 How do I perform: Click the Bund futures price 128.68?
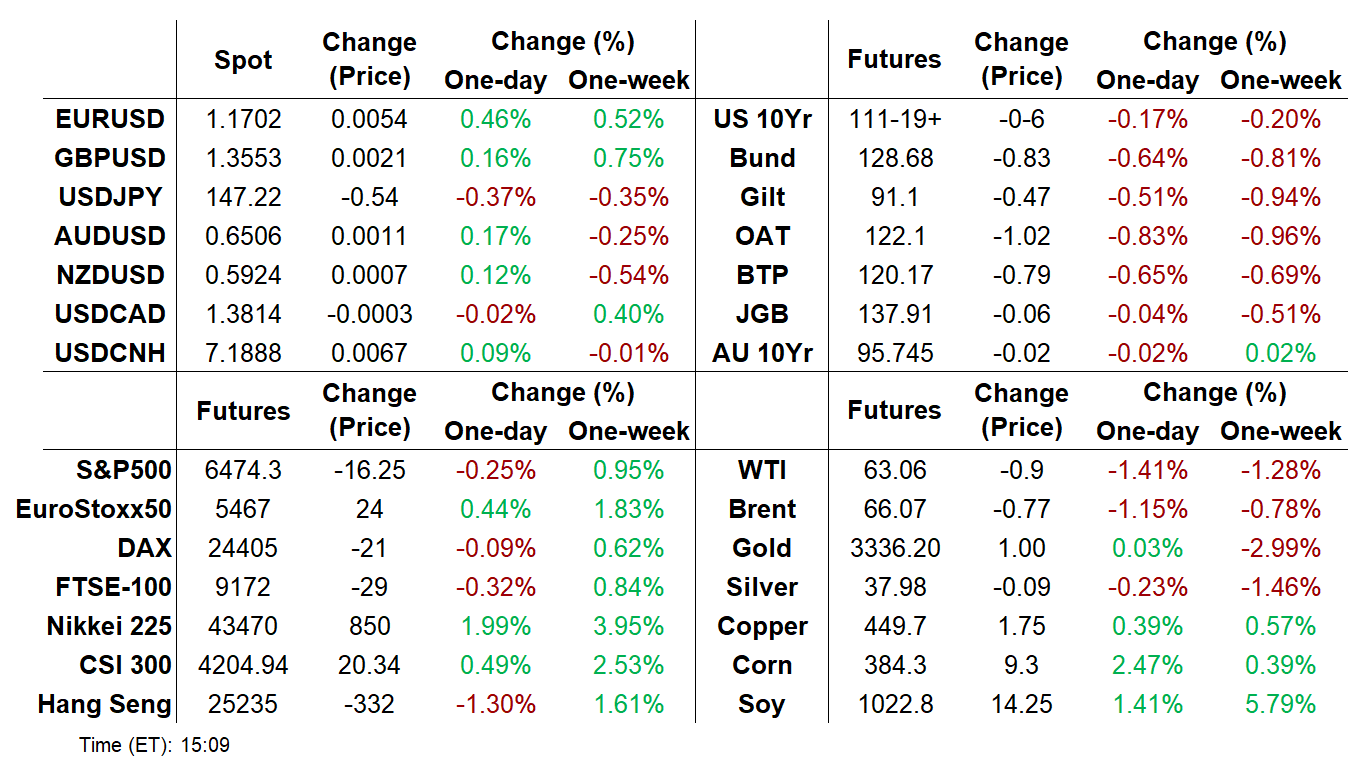click(x=895, y=159)
